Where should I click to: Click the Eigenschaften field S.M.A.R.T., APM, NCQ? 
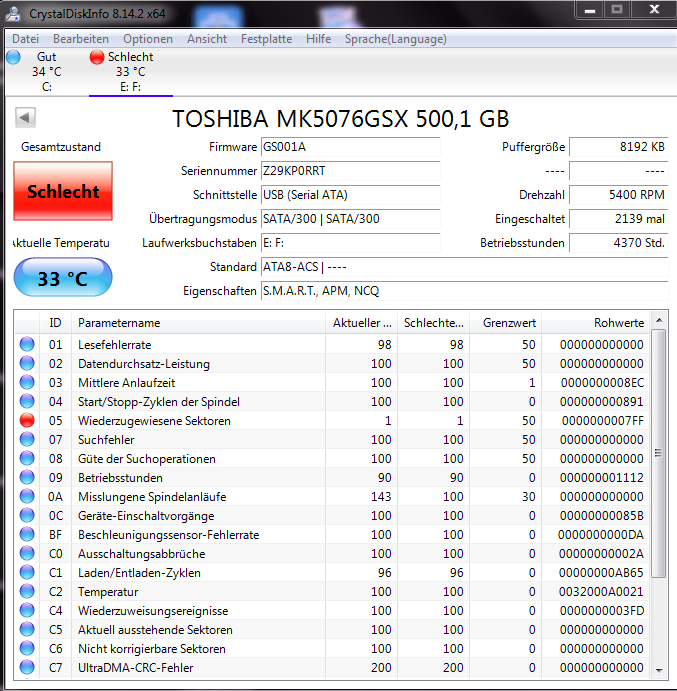465,291
